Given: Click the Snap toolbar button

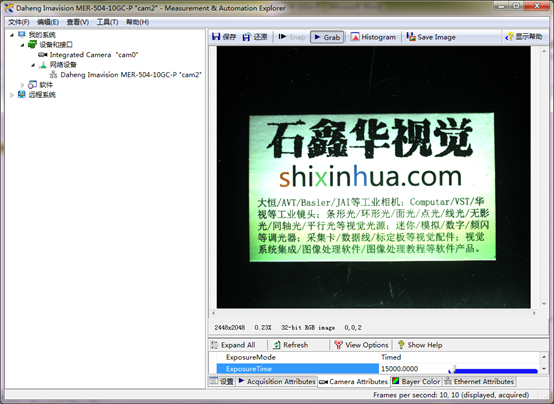Looking at the screenshot, I should click(292, 37).
